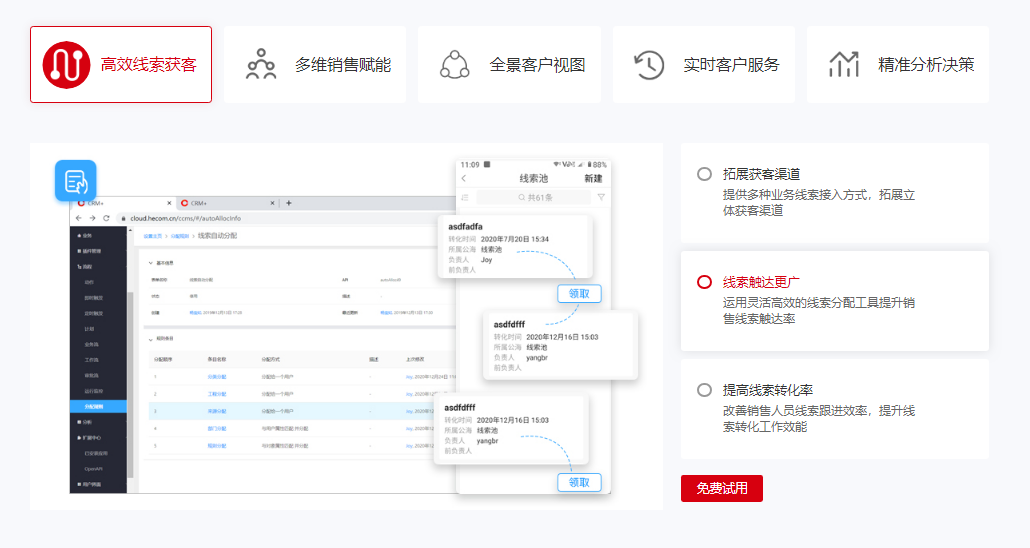Click the browser back arrow
1030x548 pixels.
(x=79, y=217)
